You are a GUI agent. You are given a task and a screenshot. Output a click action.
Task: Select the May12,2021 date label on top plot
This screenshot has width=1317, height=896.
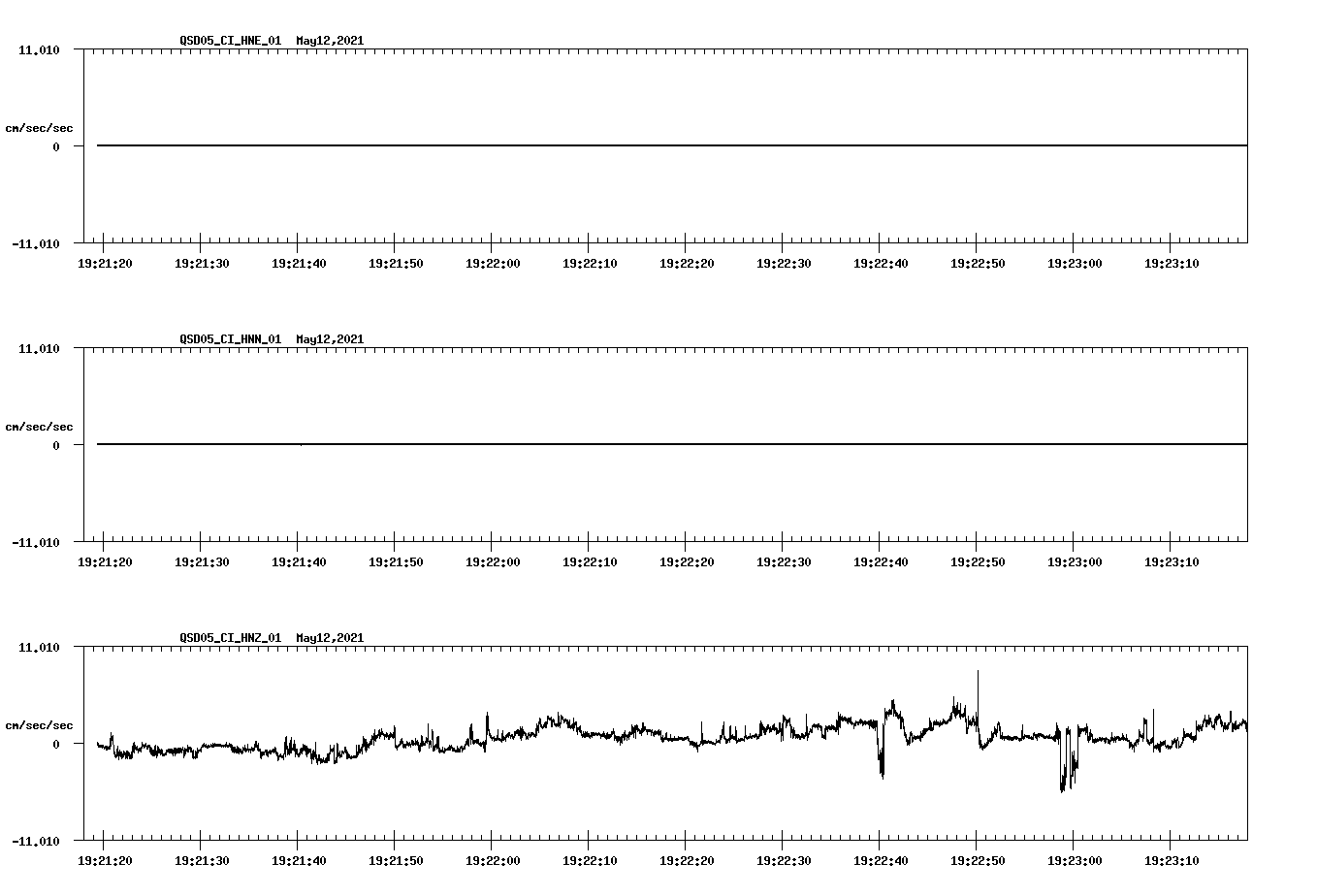pos(330,41)
